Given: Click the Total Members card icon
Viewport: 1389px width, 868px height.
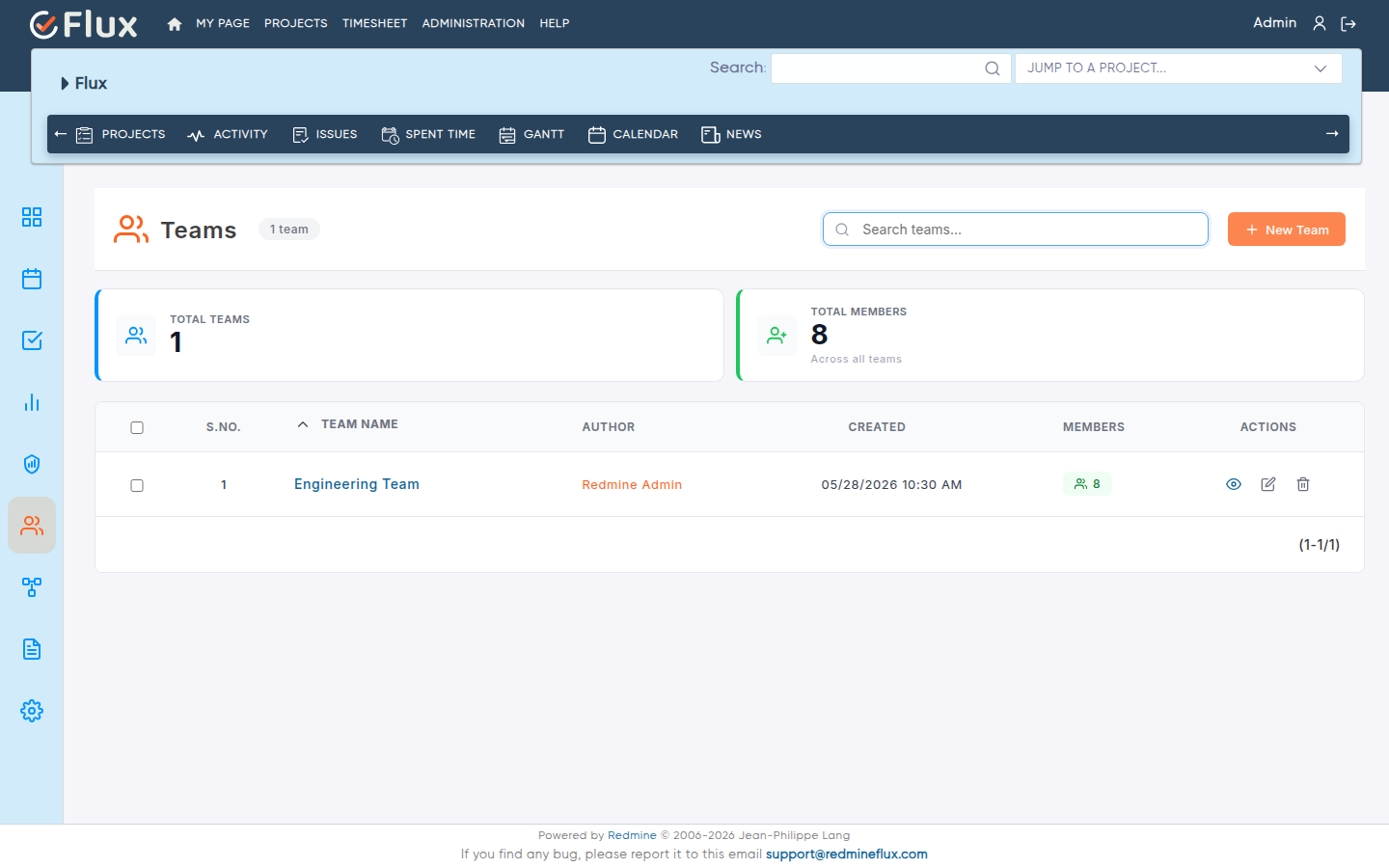Looking at the screenshot, I should tap(777, 336).
